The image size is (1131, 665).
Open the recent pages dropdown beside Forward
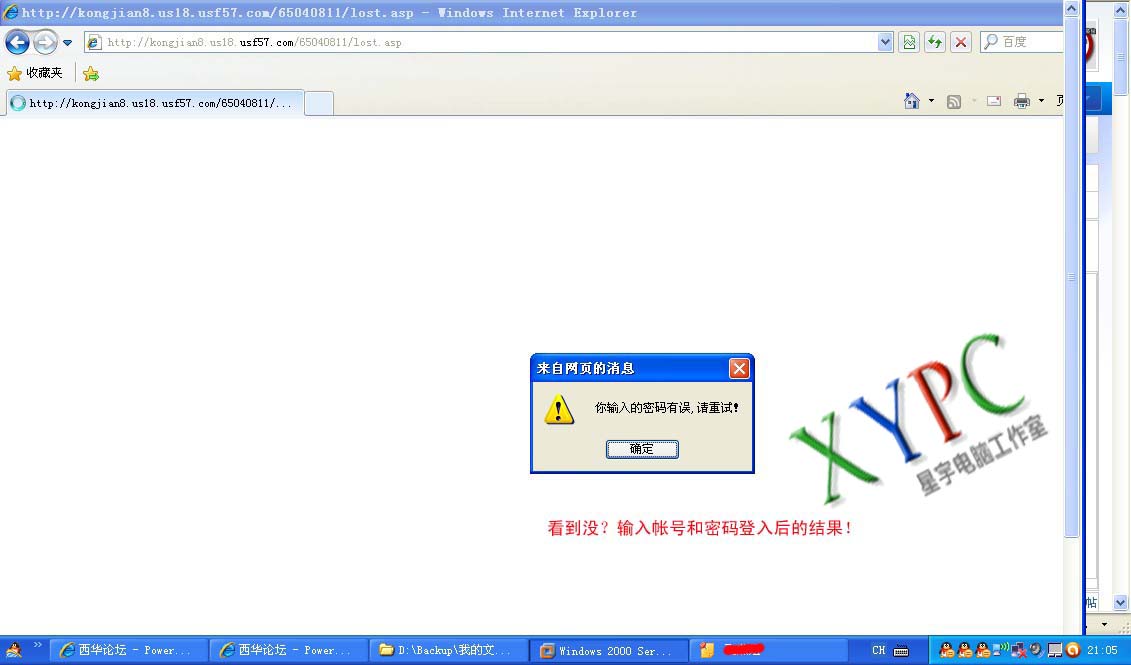(68, 43)
